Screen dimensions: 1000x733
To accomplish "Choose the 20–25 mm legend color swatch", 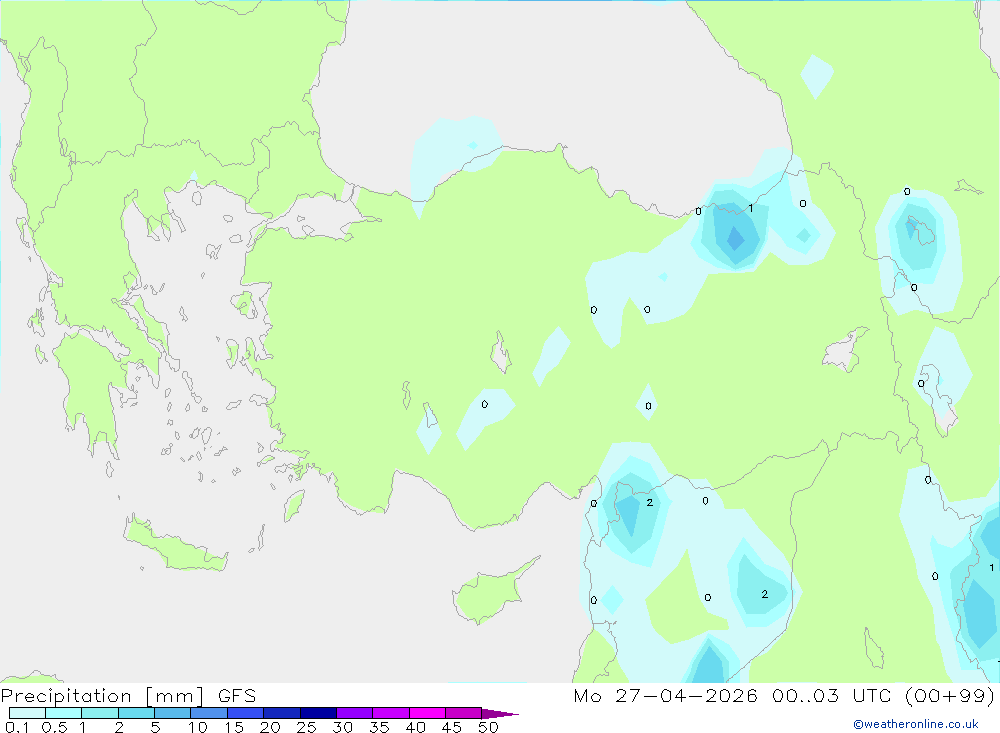I will click(x=282, y=713).
